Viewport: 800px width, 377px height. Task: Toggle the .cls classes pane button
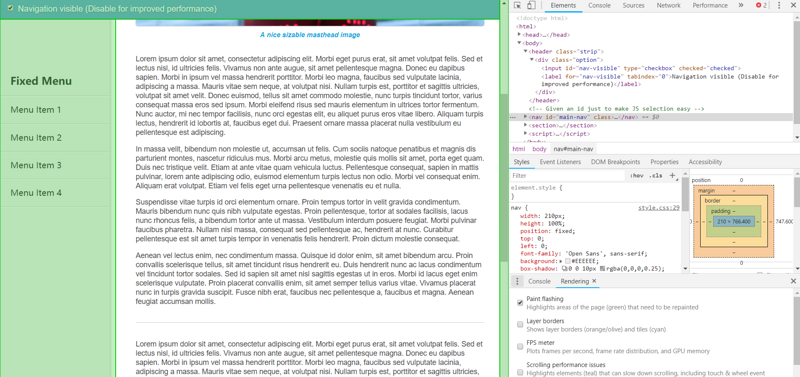point(656,175)
